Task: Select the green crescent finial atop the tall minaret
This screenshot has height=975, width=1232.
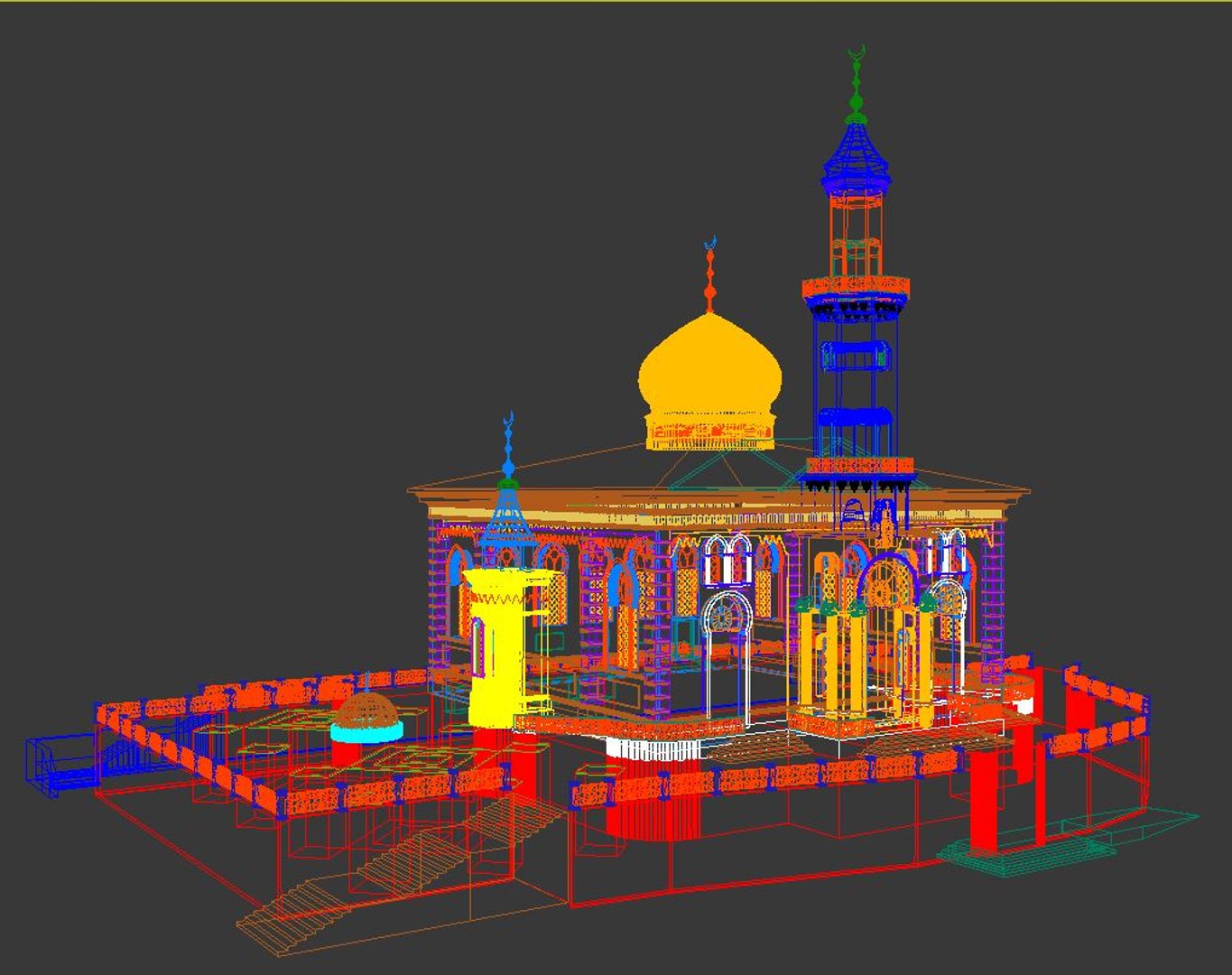Action: click(x=857, y=83)
